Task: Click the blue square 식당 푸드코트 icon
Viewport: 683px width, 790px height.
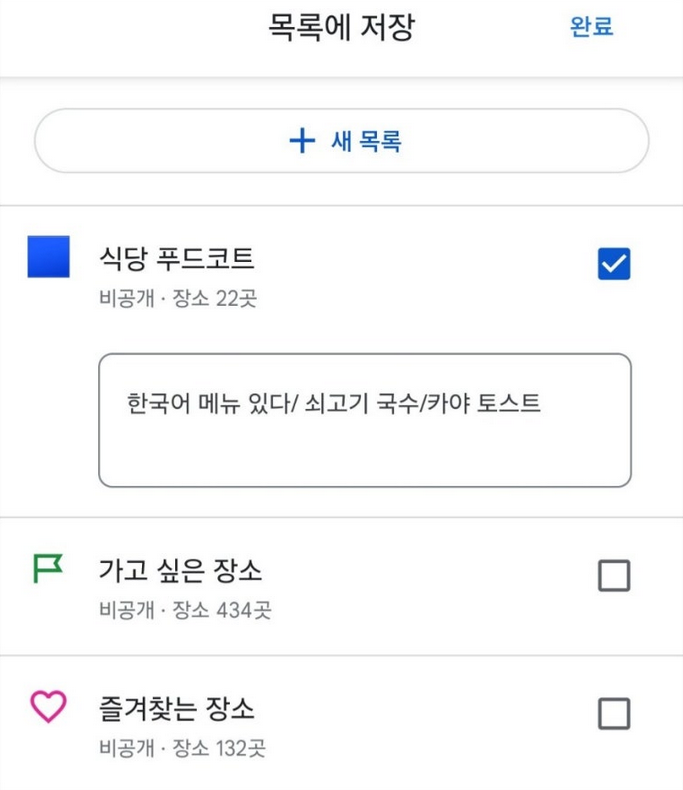Action: (x=48, y=257)
